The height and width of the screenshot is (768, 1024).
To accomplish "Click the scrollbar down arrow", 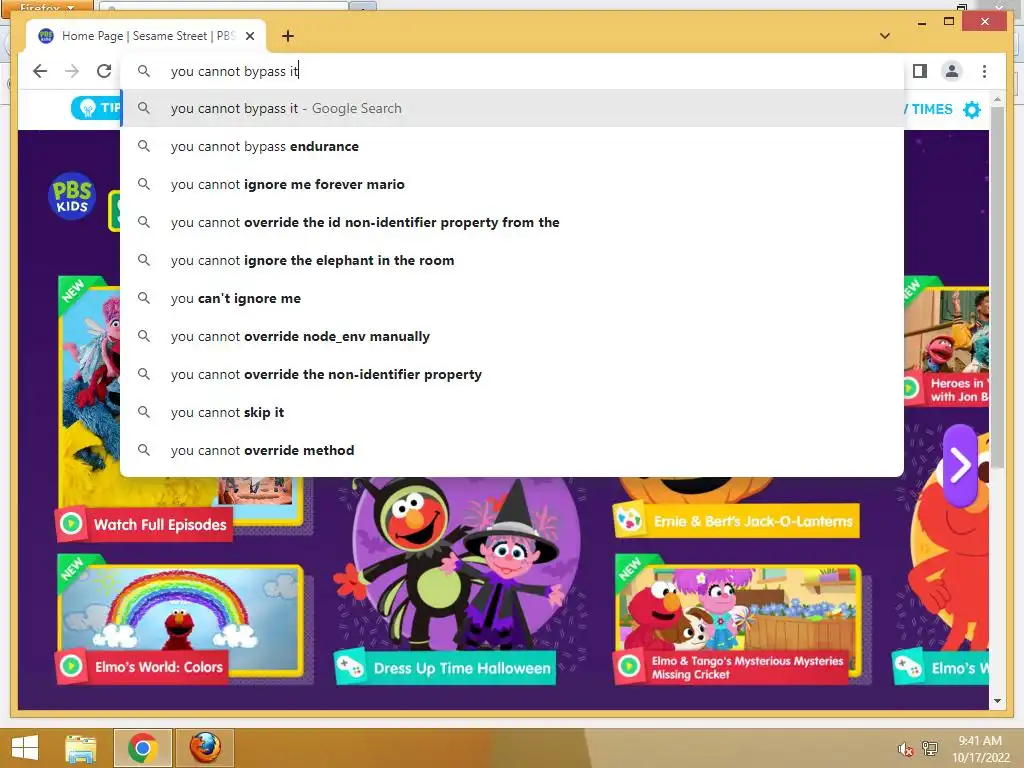I will click(x=997, y=701).
